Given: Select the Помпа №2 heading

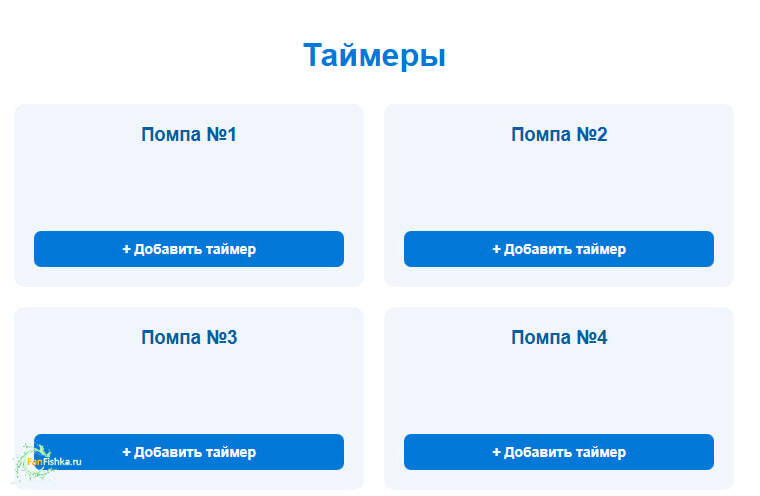Looking at the screenshot, I should 559,134.
